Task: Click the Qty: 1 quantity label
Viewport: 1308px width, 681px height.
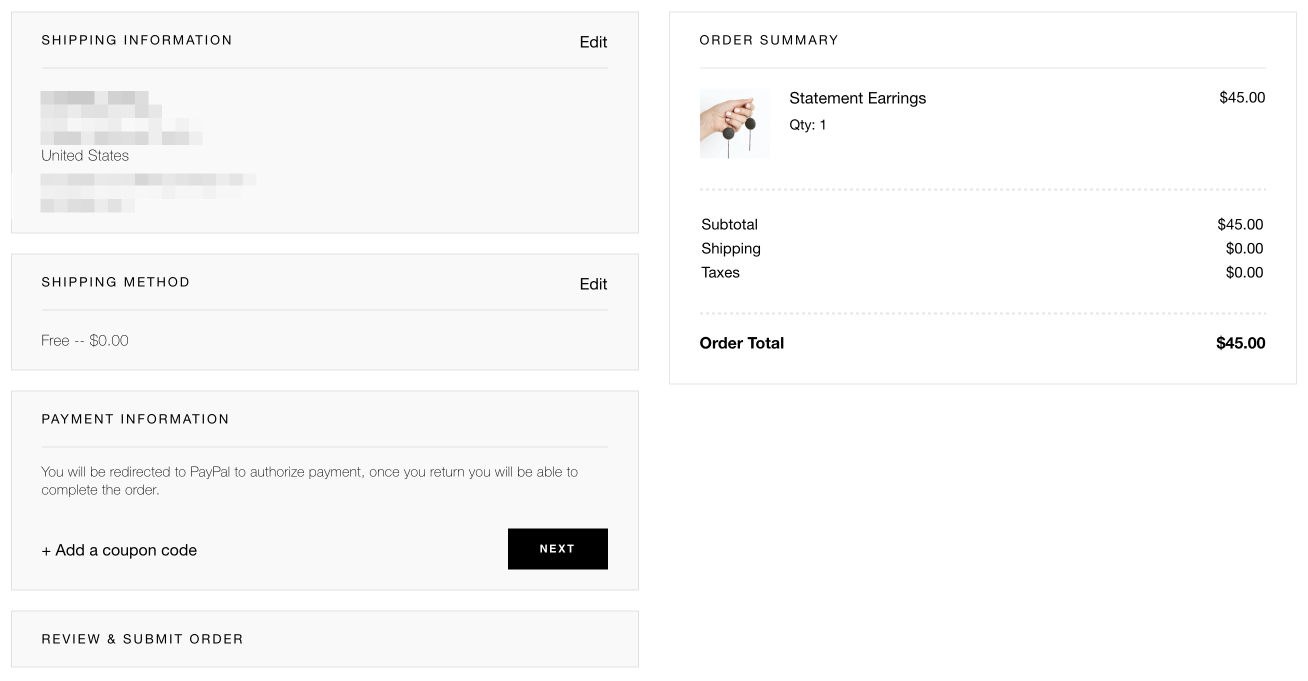Action: pyautogui.click(x=807, y=125)
